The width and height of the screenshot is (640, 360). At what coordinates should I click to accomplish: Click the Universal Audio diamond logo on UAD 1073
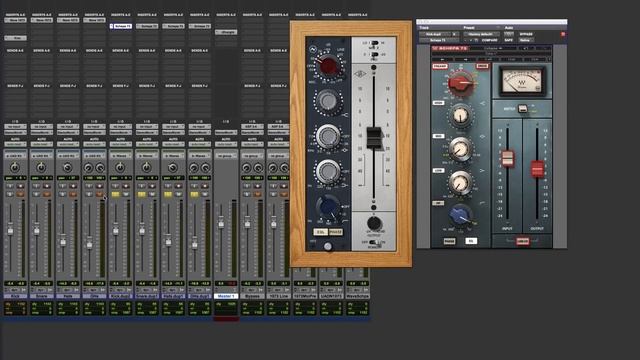point(360,74)
